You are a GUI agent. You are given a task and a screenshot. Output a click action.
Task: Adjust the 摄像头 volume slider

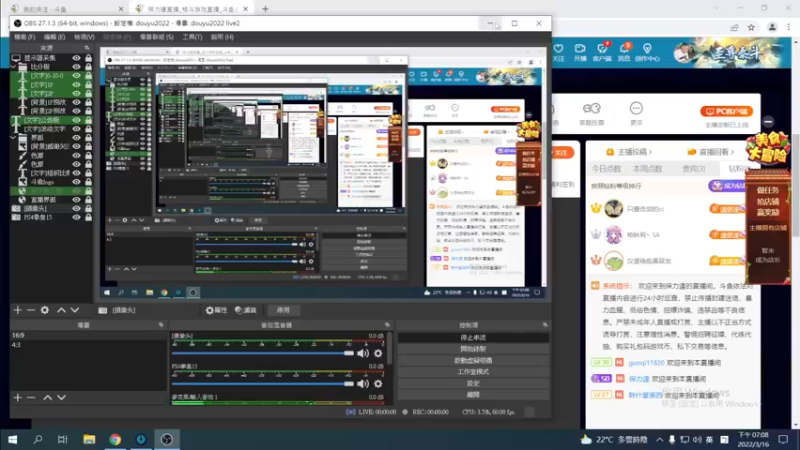263,353
